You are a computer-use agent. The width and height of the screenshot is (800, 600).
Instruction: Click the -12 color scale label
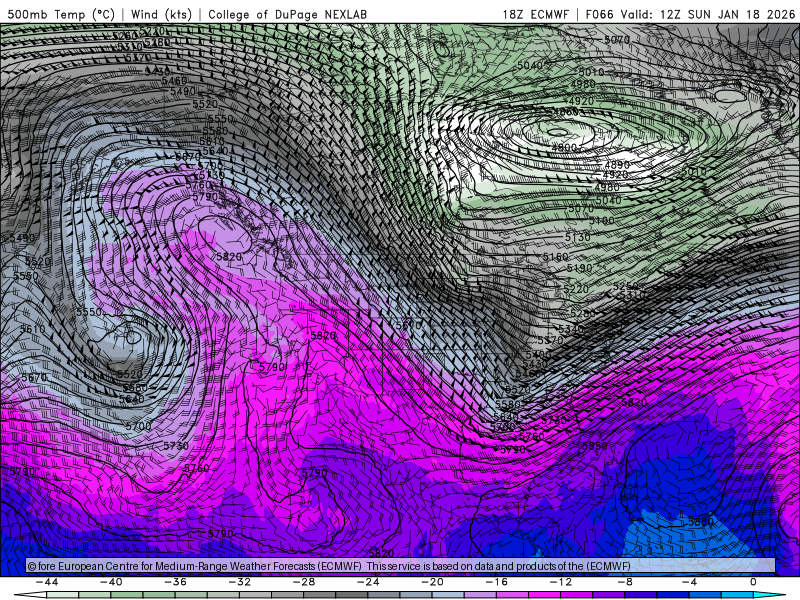pyautogui.click(x=561, y=582)
